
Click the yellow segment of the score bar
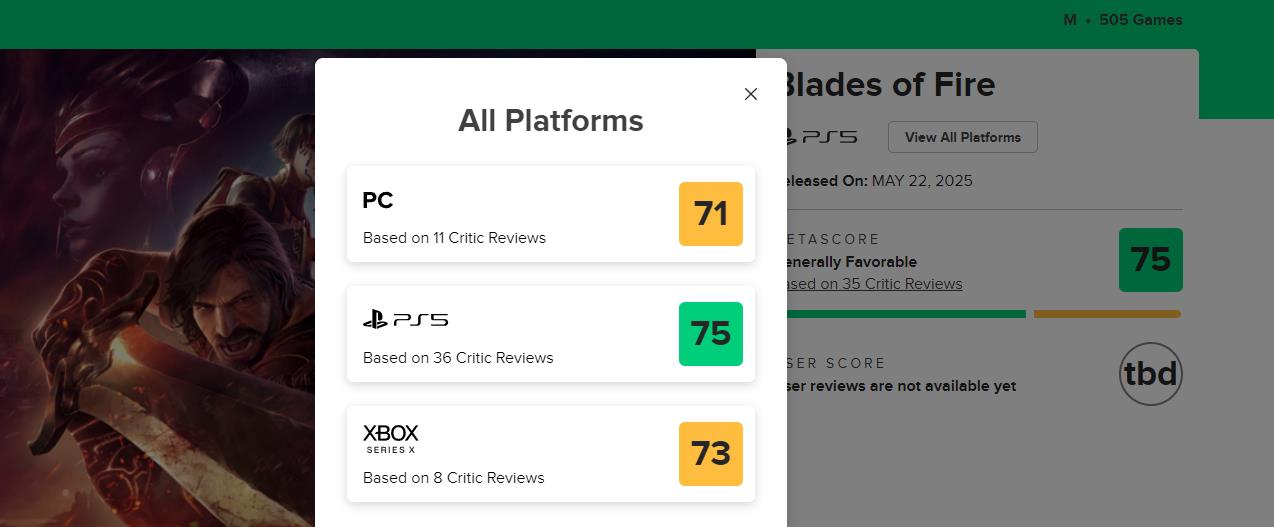1107,314
